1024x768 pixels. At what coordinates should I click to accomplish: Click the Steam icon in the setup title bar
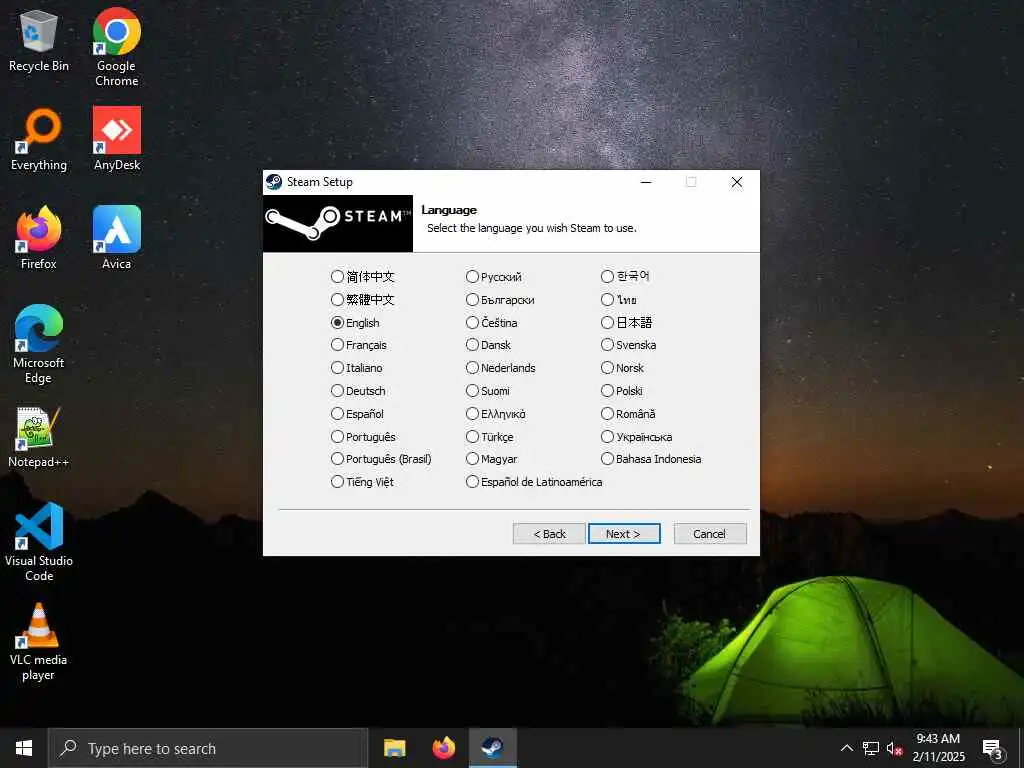[274, 182]
